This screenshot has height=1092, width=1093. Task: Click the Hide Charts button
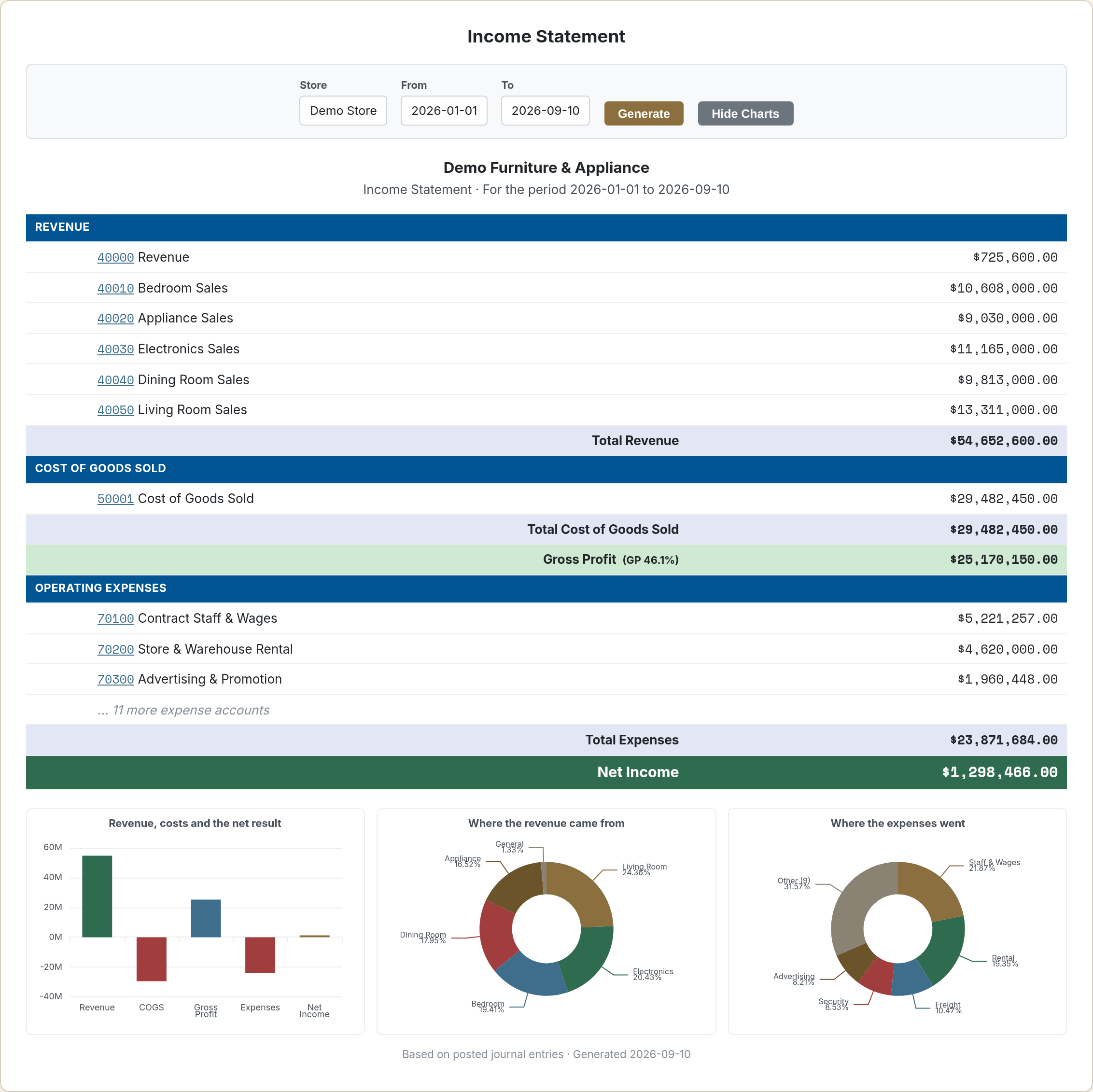coord(745,114)
